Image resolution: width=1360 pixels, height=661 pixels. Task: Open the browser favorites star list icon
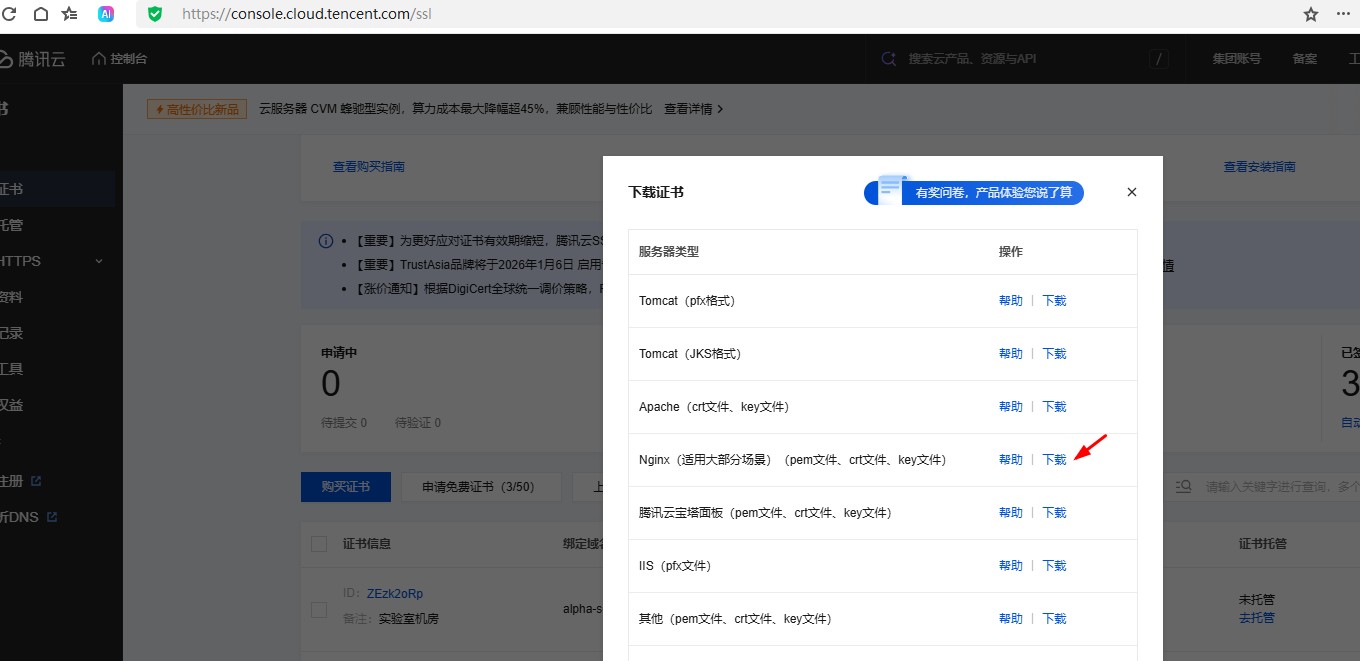(70, 14)
